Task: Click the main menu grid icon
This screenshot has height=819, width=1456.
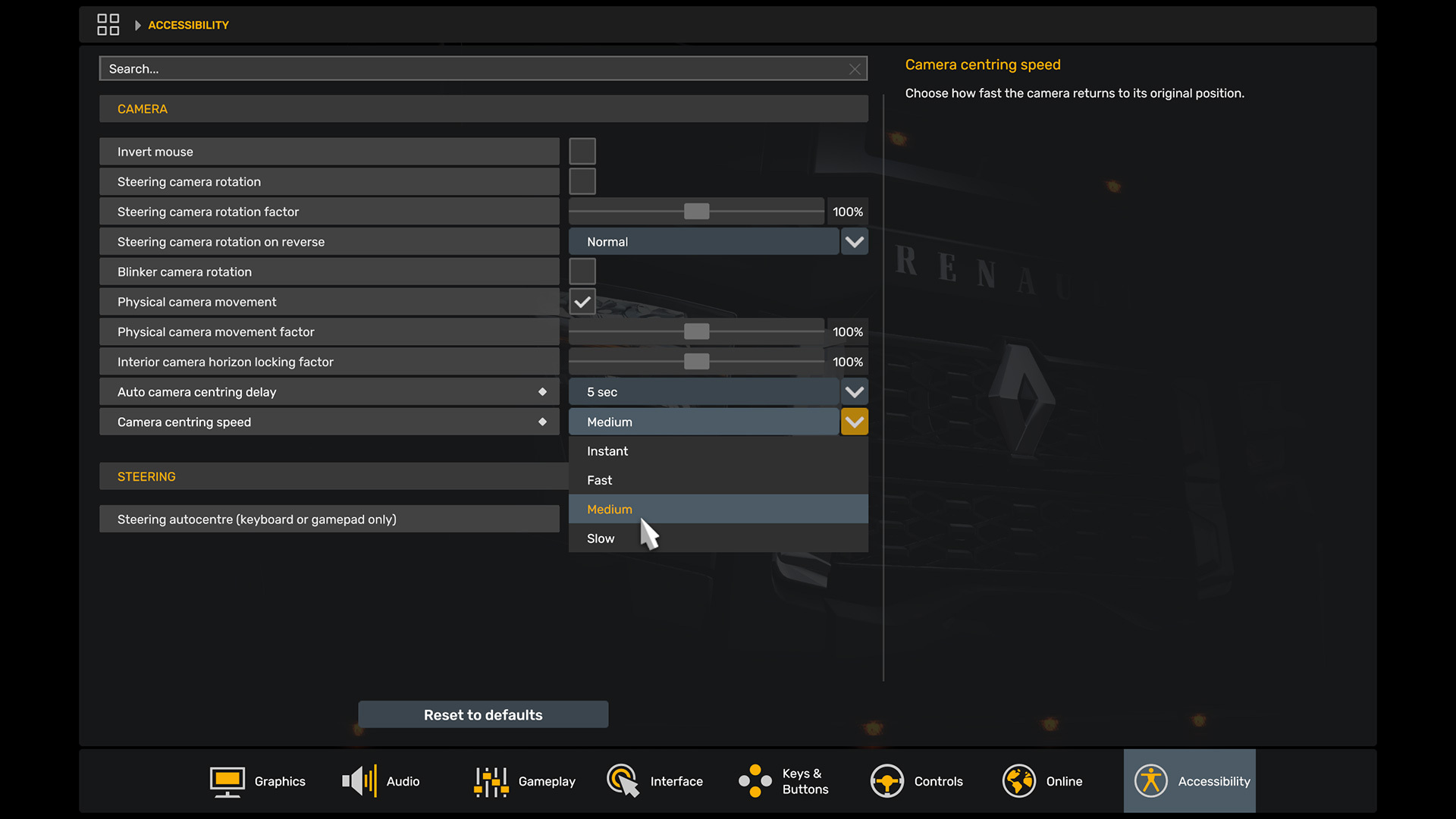Action: [108, 25]
